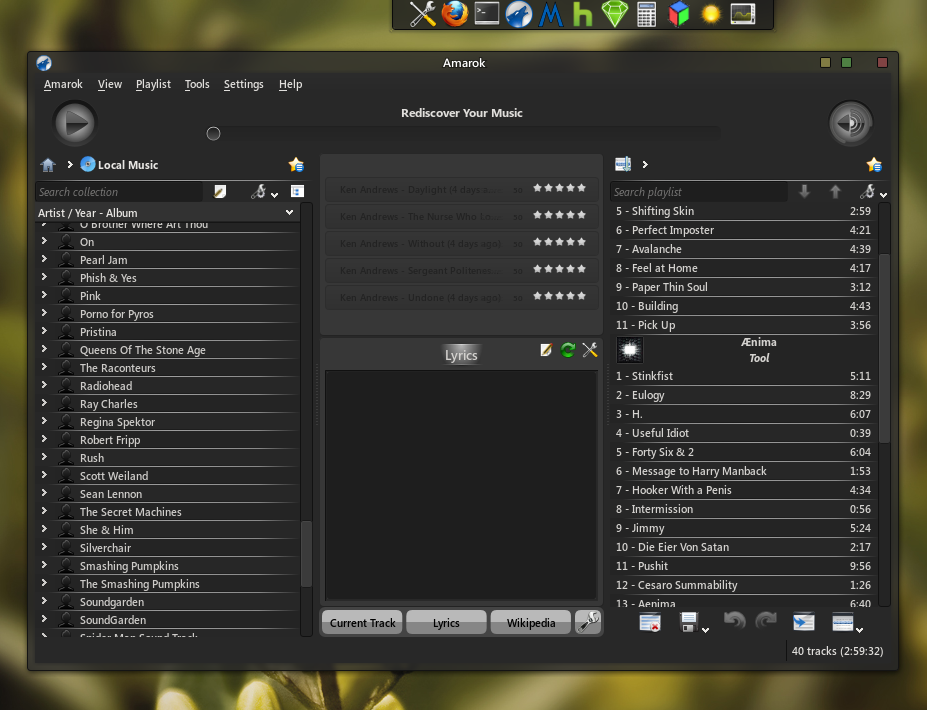This screenshot has width=927, height=710.
Task: Open lyrics applet settings icon
Action: [589, 350]
